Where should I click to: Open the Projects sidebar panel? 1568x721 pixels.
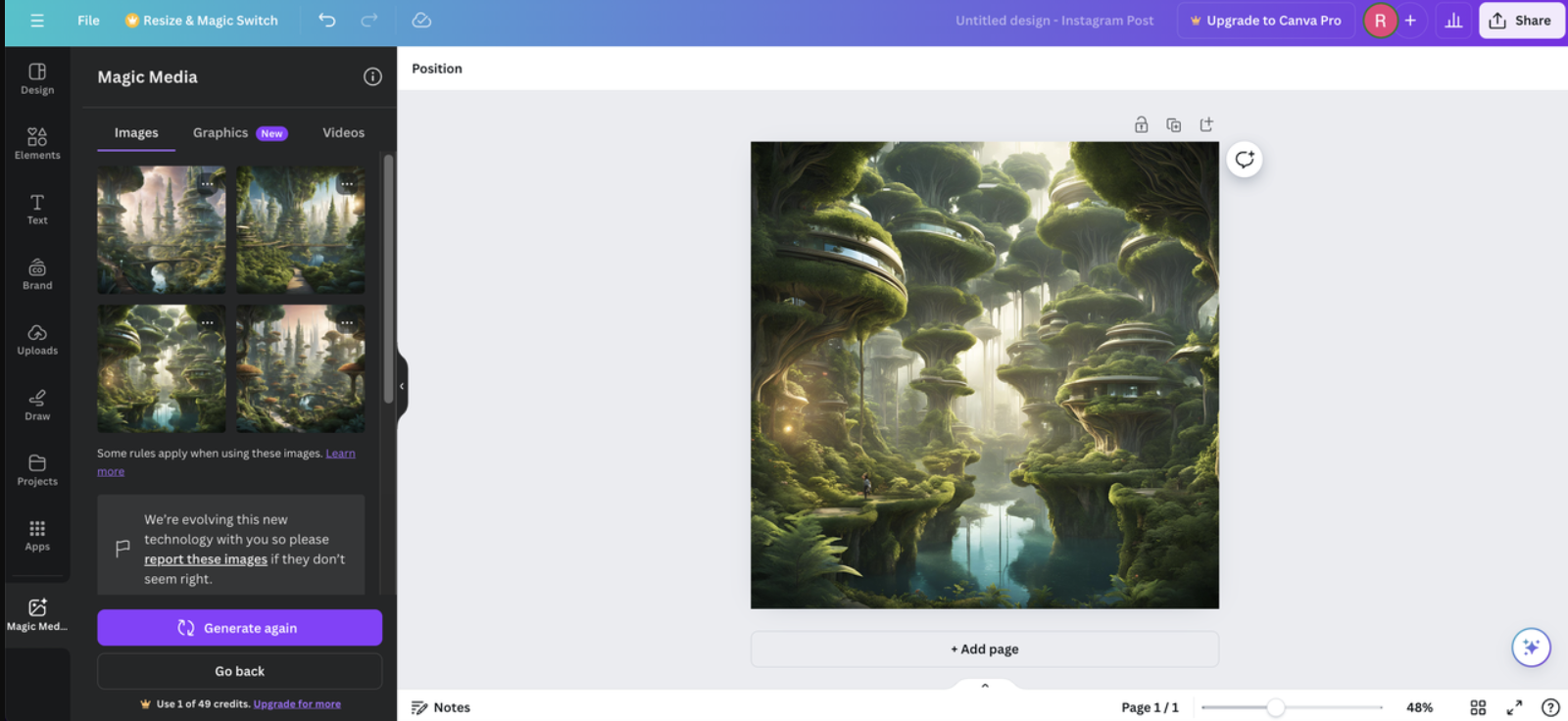(37, 470)
